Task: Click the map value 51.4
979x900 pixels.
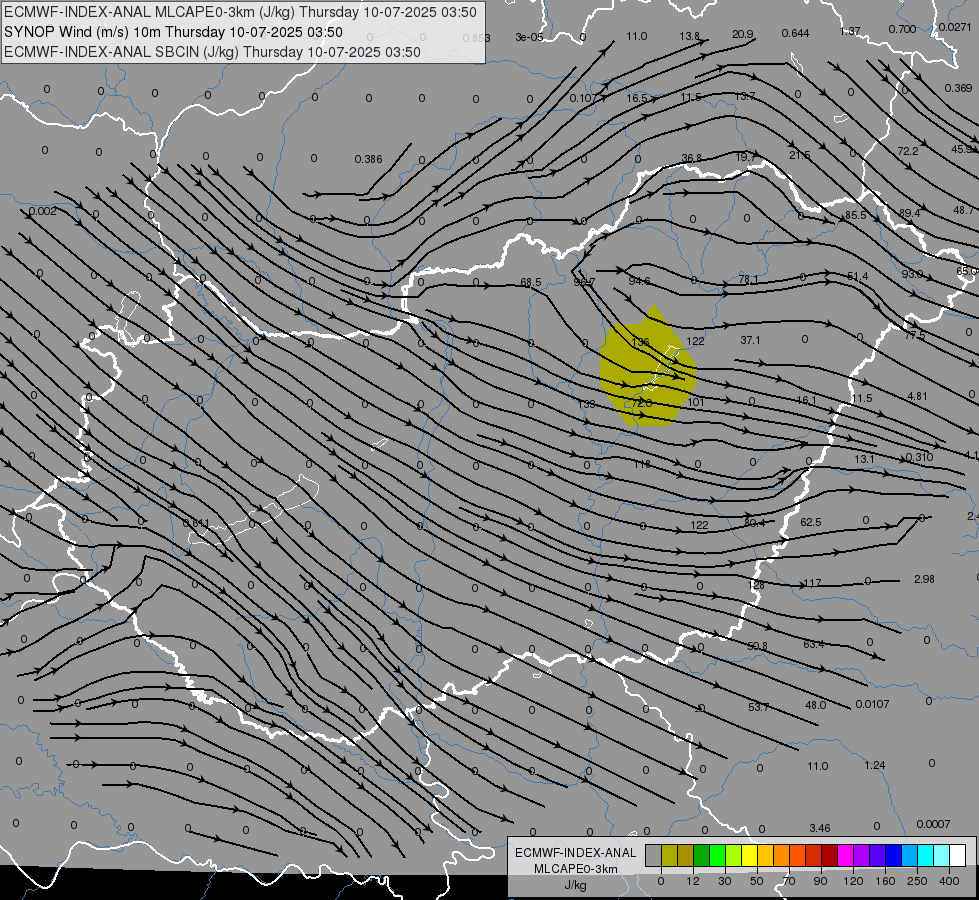Action: coord(858,276)
